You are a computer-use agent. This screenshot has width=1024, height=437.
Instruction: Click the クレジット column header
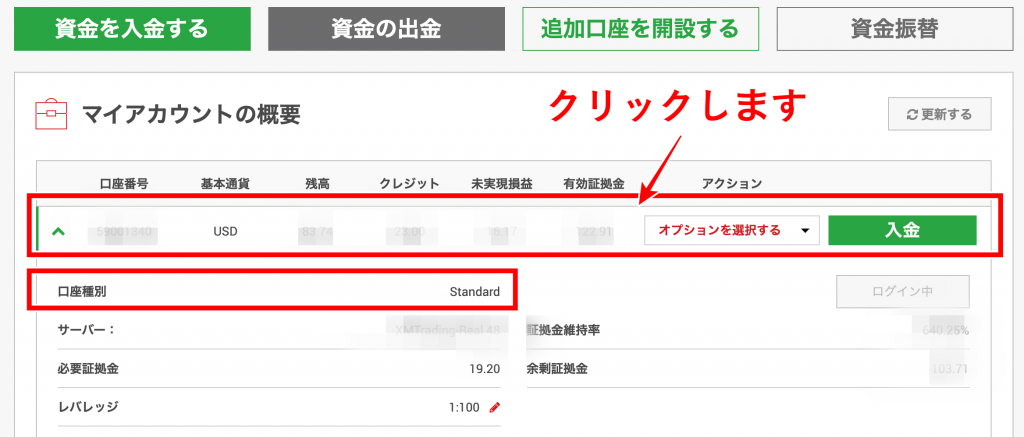tap(409, 183)
